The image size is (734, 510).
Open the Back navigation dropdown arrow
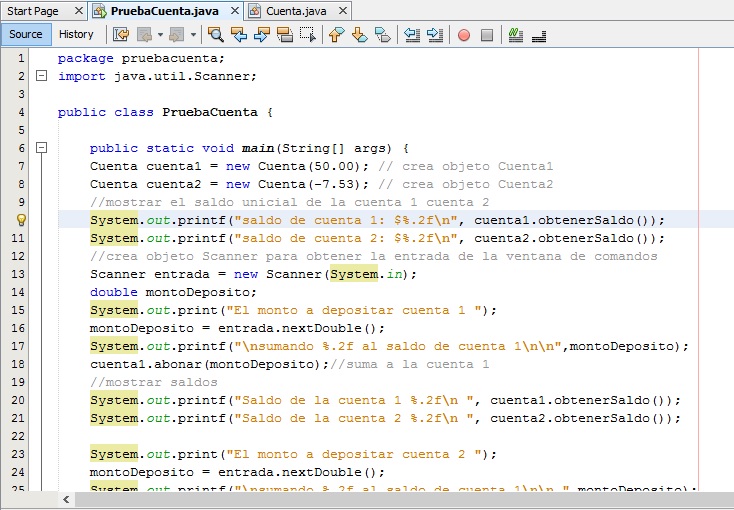[x=160, y=34]
